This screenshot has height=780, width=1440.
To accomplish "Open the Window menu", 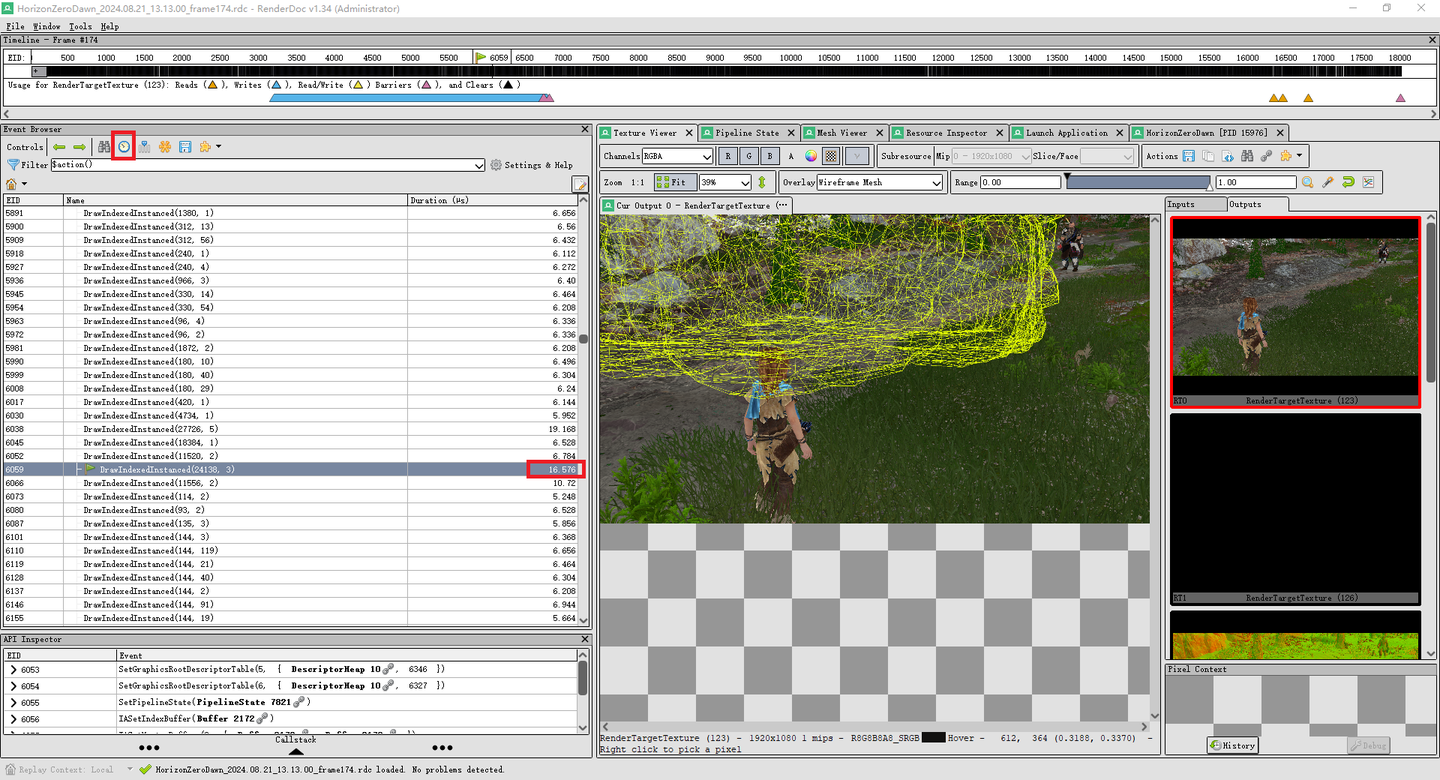I will (x=46, y=26).
